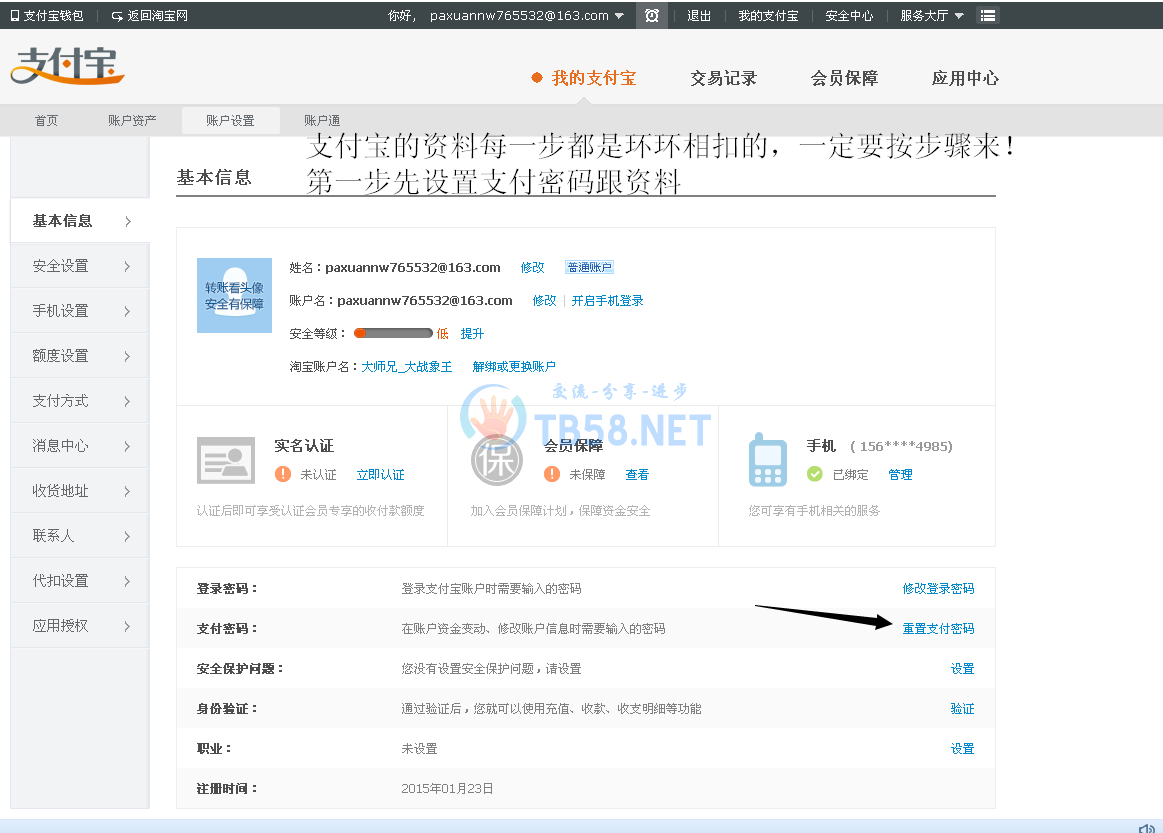Click 设置 for 安全保护问题
The width and height of the screenshot is (1163, 833).
[x=963, y=668]
